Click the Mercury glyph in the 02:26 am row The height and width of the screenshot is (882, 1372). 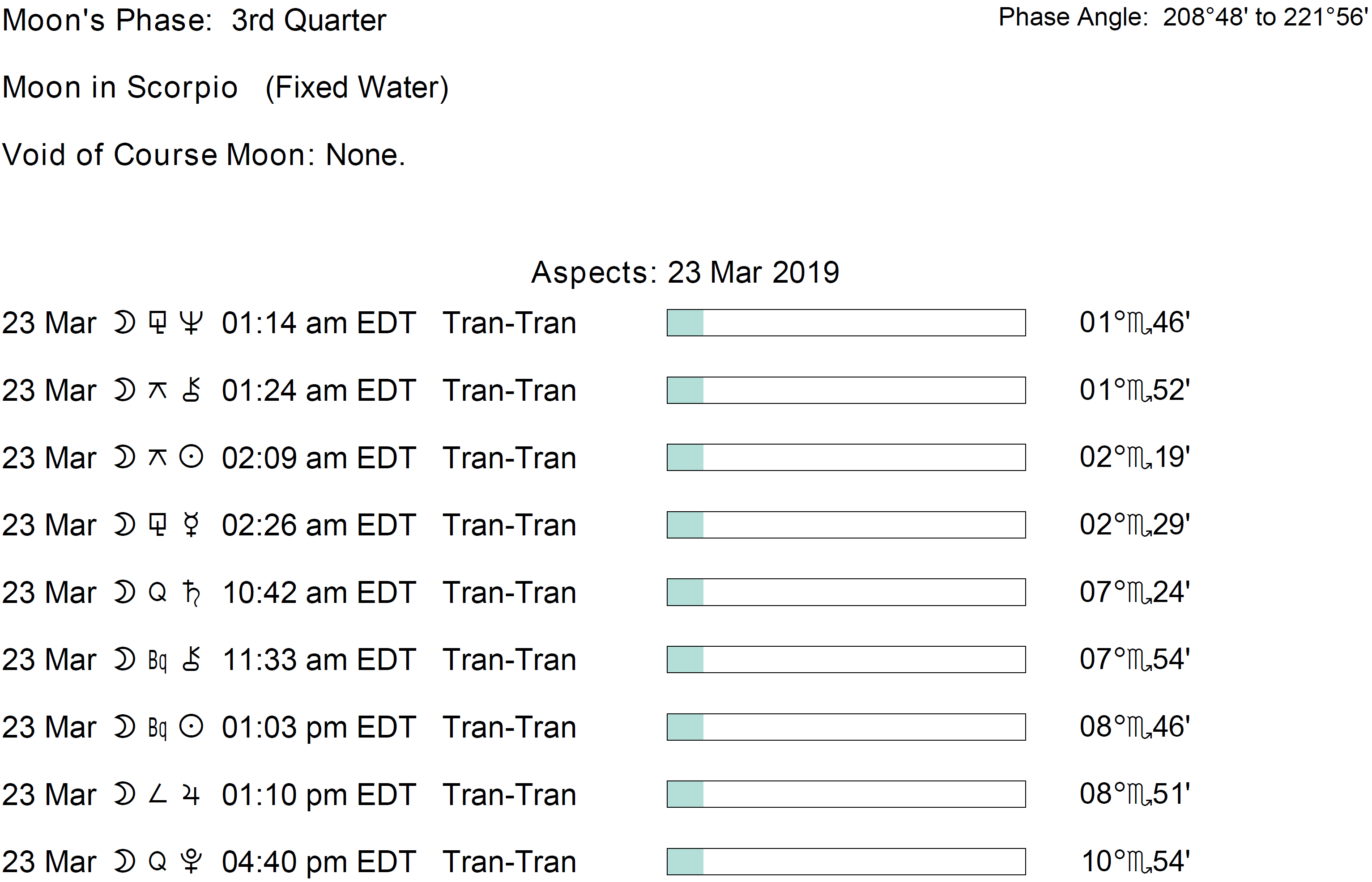pyautogui.click(x=191, y=525)
